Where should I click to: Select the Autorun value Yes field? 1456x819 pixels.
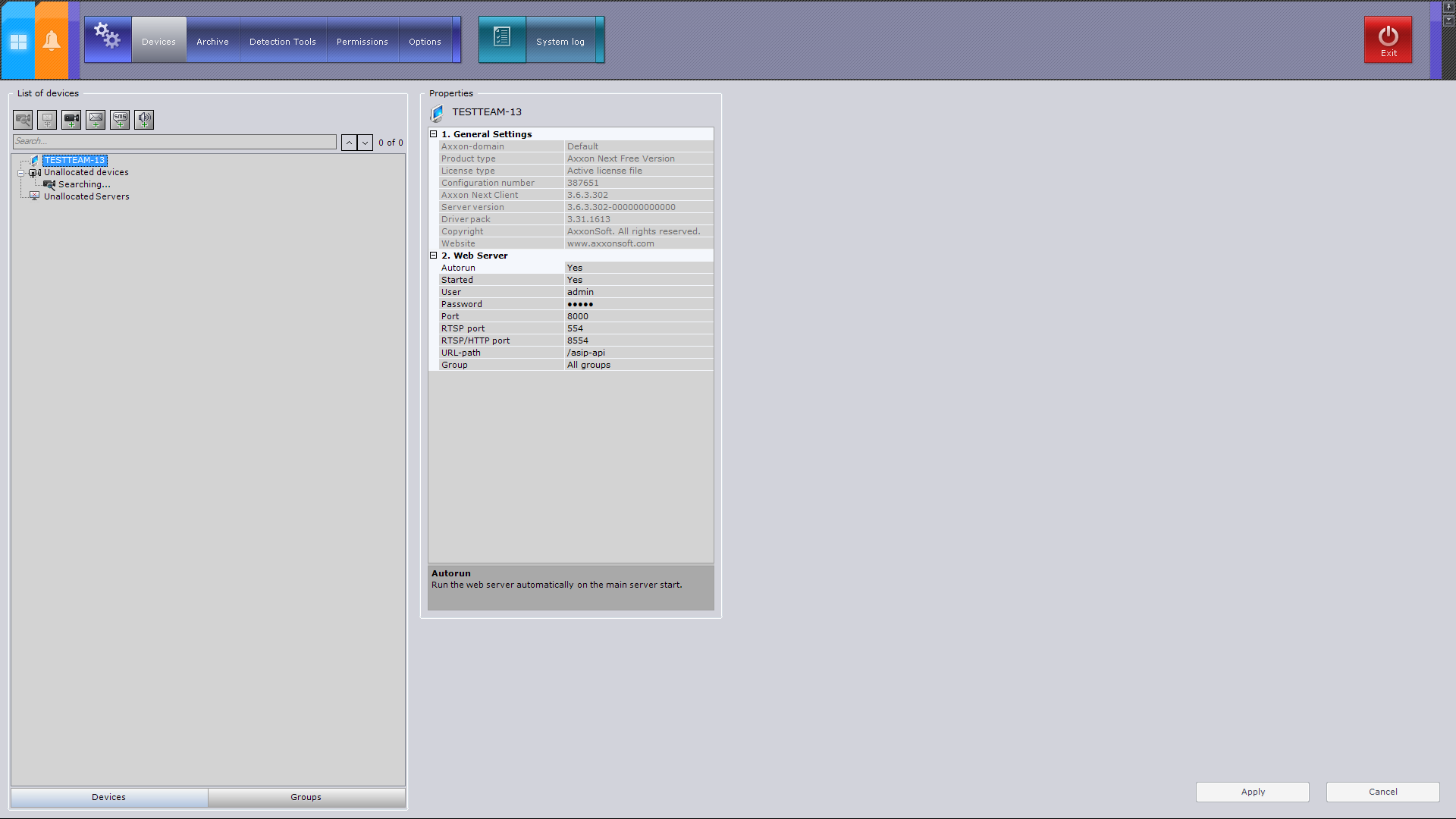pos(639,268)
